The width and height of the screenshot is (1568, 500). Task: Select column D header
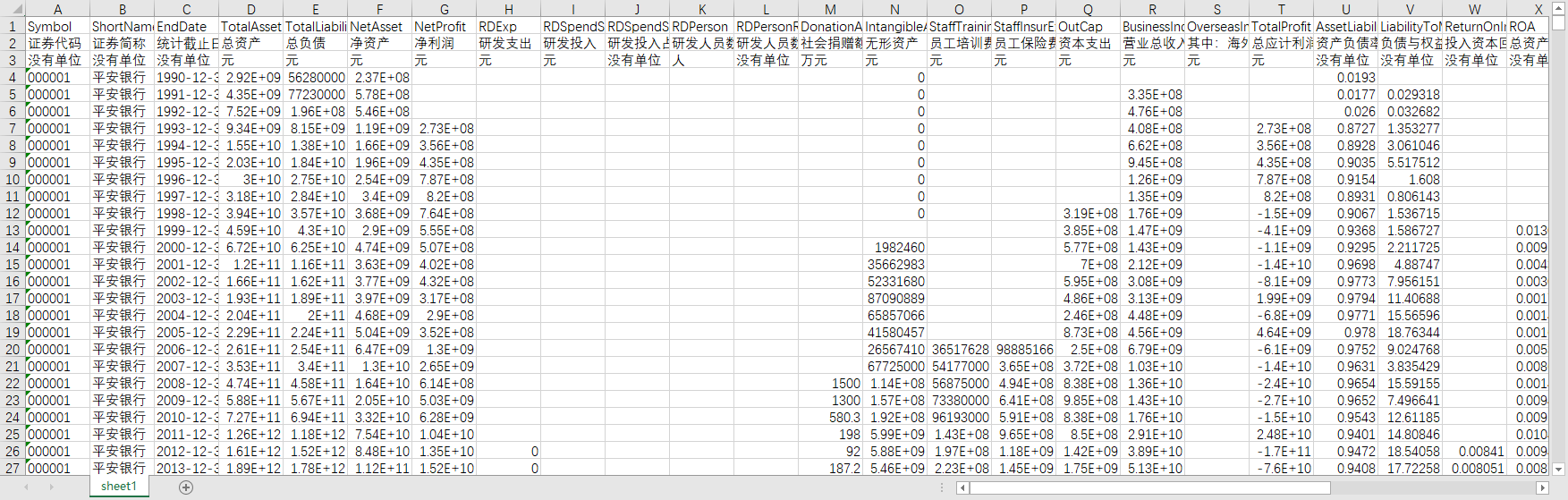click(x=251, y=9)
